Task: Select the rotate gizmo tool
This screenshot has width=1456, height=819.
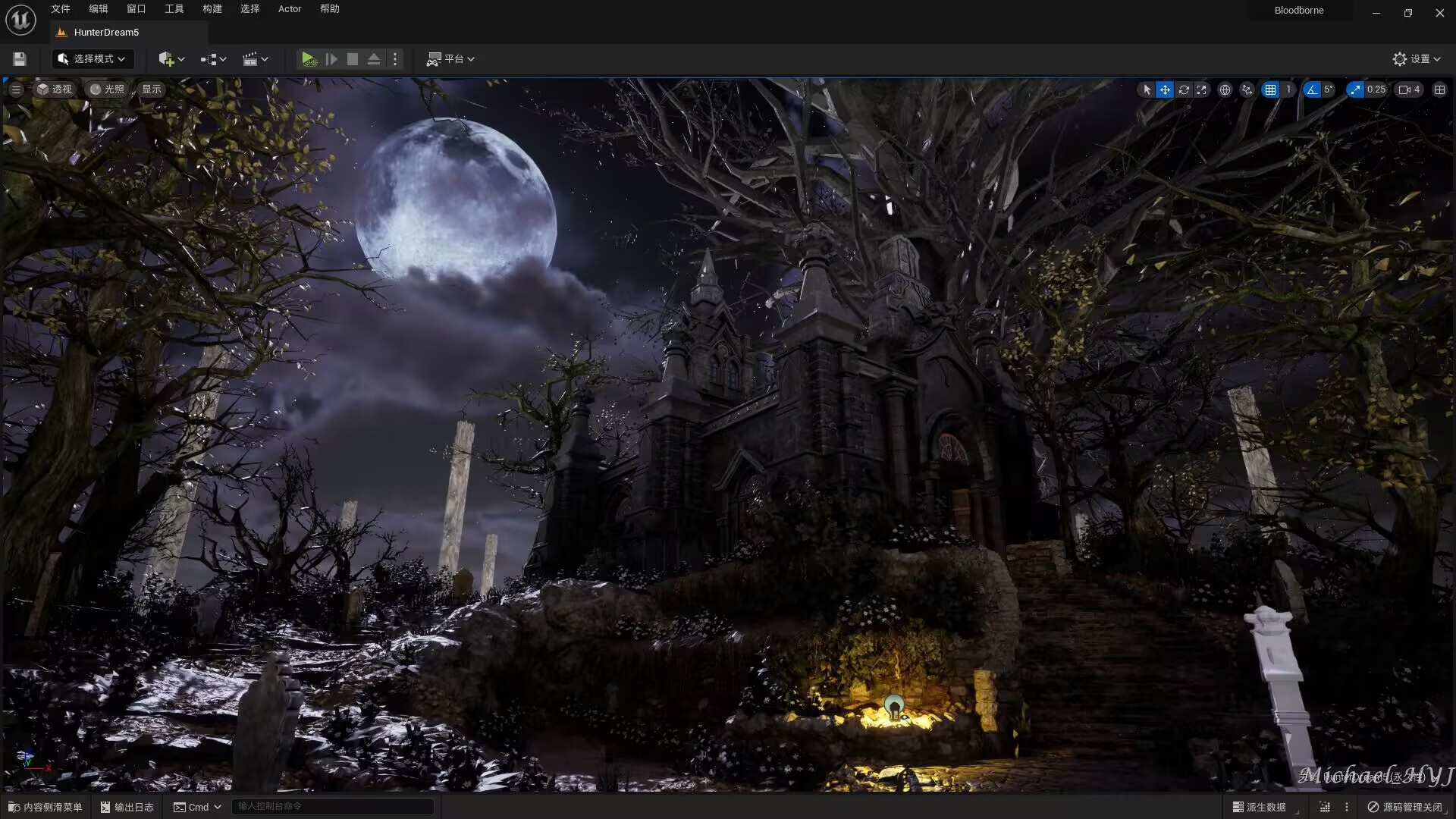Action: click(x=1184, y=89)
